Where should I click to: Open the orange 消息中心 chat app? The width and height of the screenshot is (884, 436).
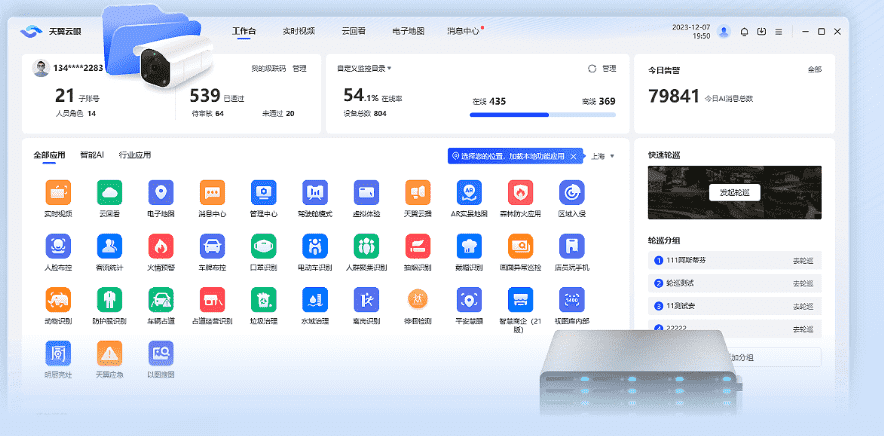212,192
